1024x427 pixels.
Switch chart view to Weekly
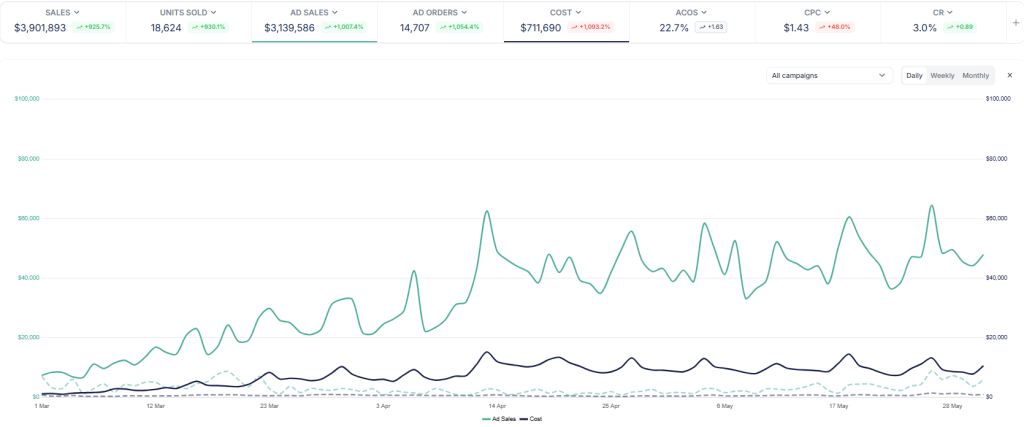click(942, 75)
